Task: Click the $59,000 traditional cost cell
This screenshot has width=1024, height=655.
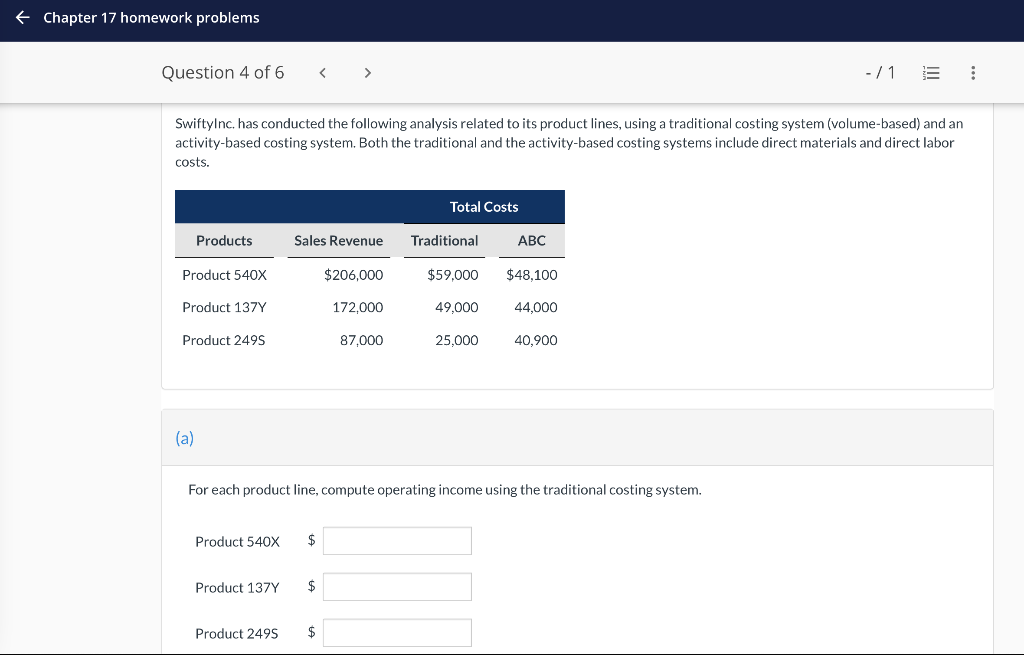Action: point(453,275)
